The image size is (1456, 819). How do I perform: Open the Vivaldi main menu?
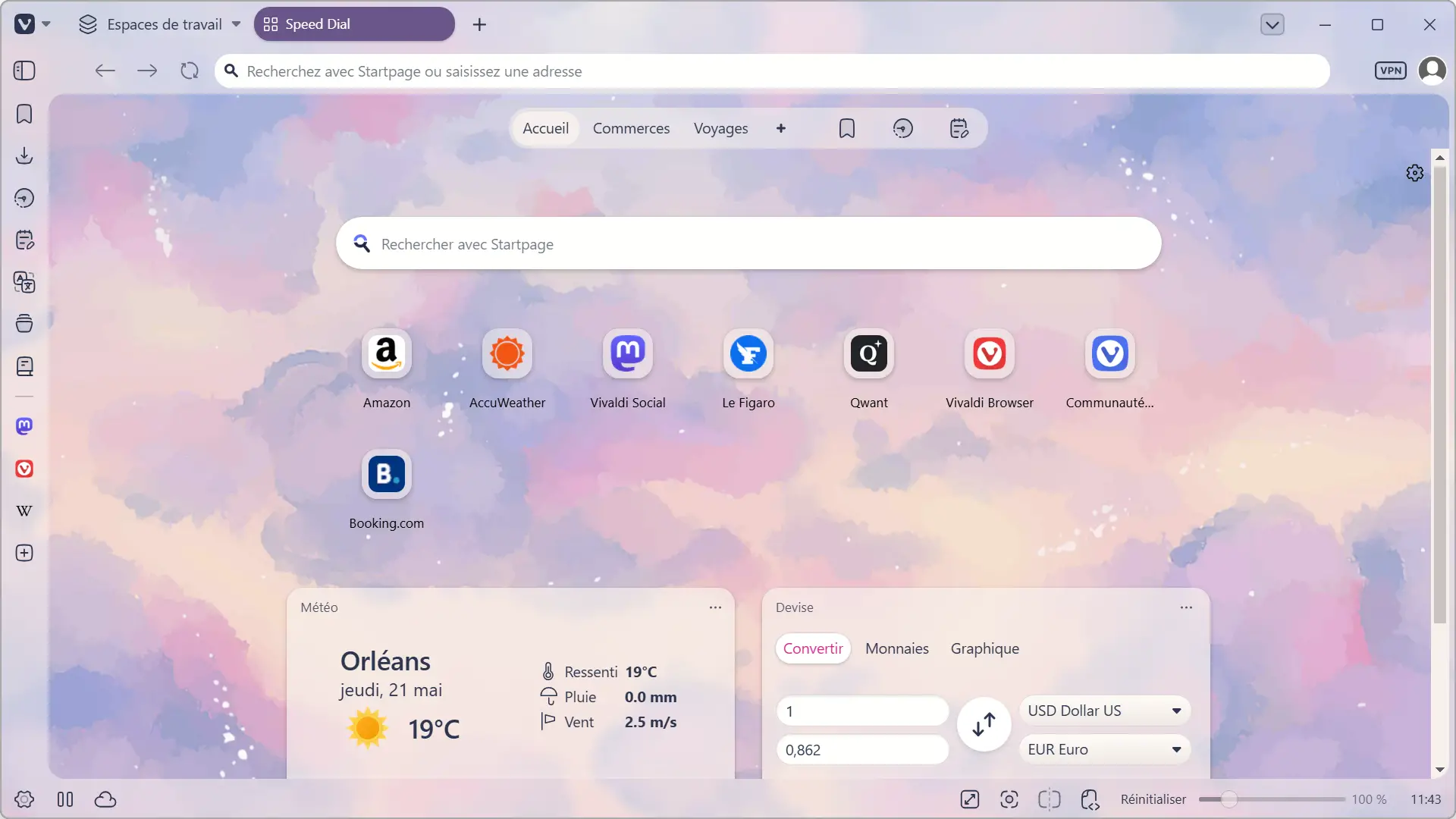click(33, 24)
